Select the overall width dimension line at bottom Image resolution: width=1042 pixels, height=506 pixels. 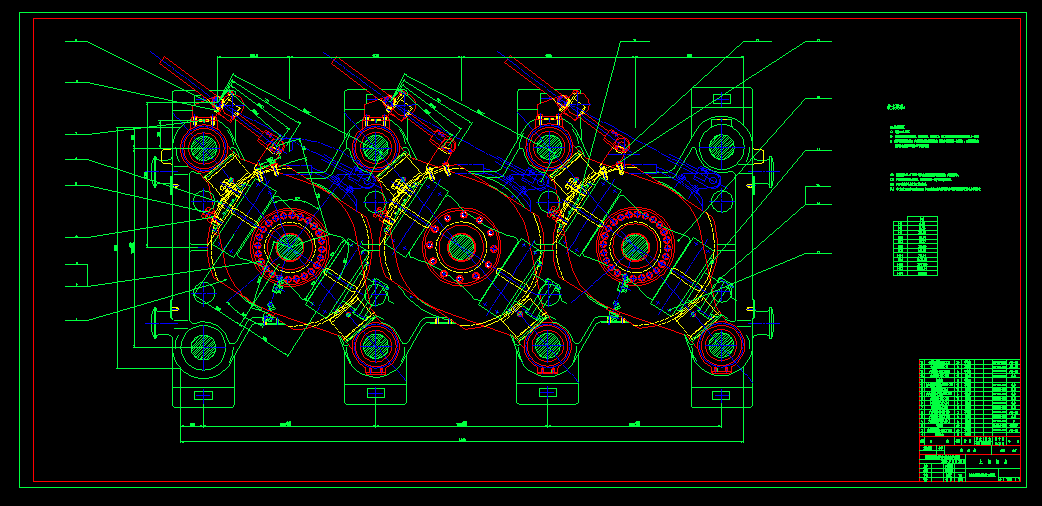(462, 442)
